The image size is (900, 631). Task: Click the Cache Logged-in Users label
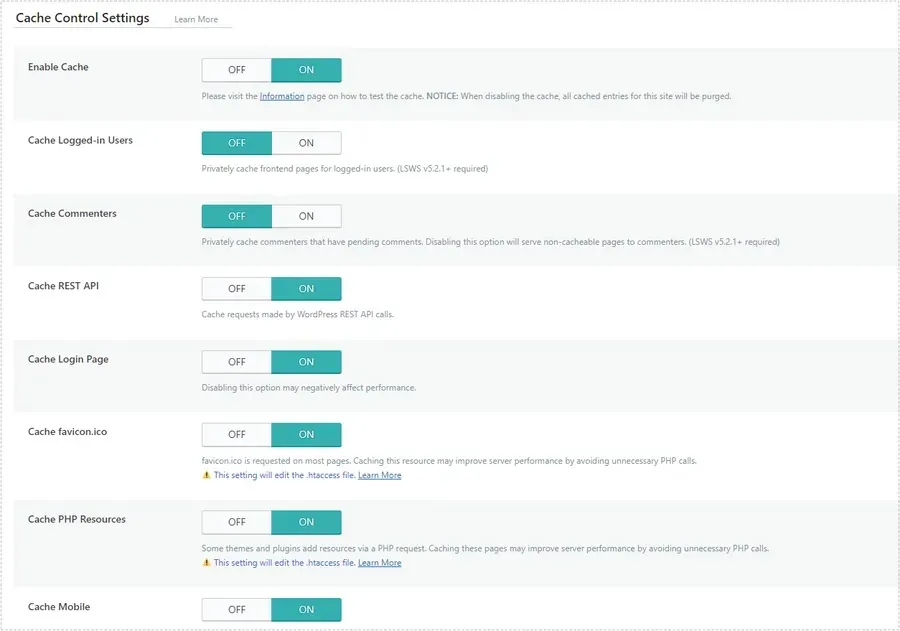point(80,140)
